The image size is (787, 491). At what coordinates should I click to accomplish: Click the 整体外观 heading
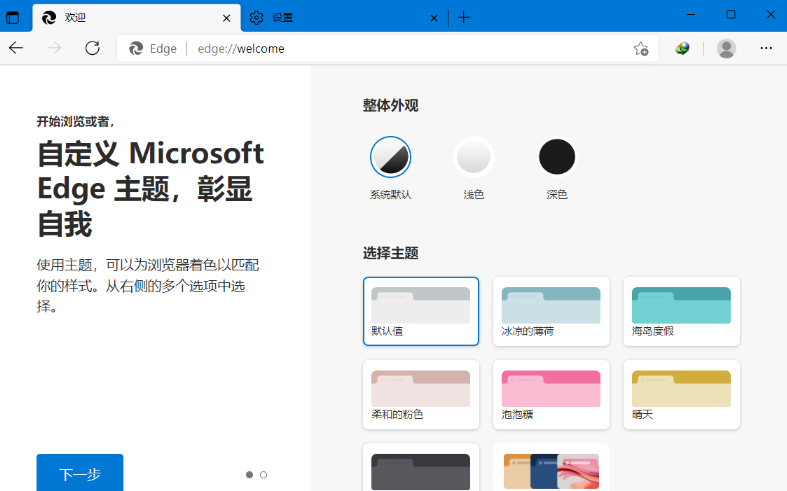click(x=390, y=105)
